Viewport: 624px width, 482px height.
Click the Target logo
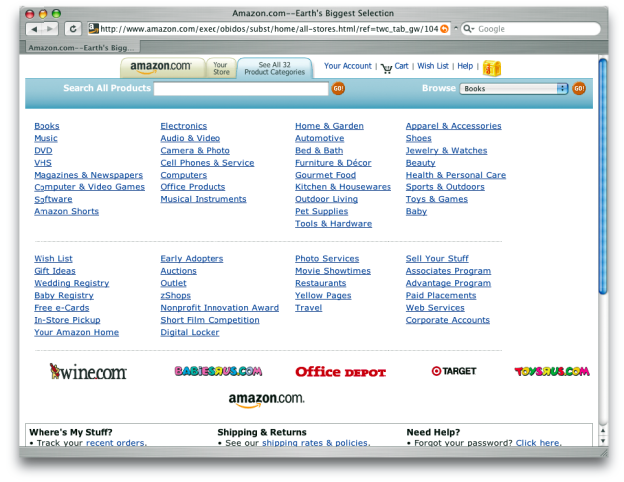[x=454, y=371]
